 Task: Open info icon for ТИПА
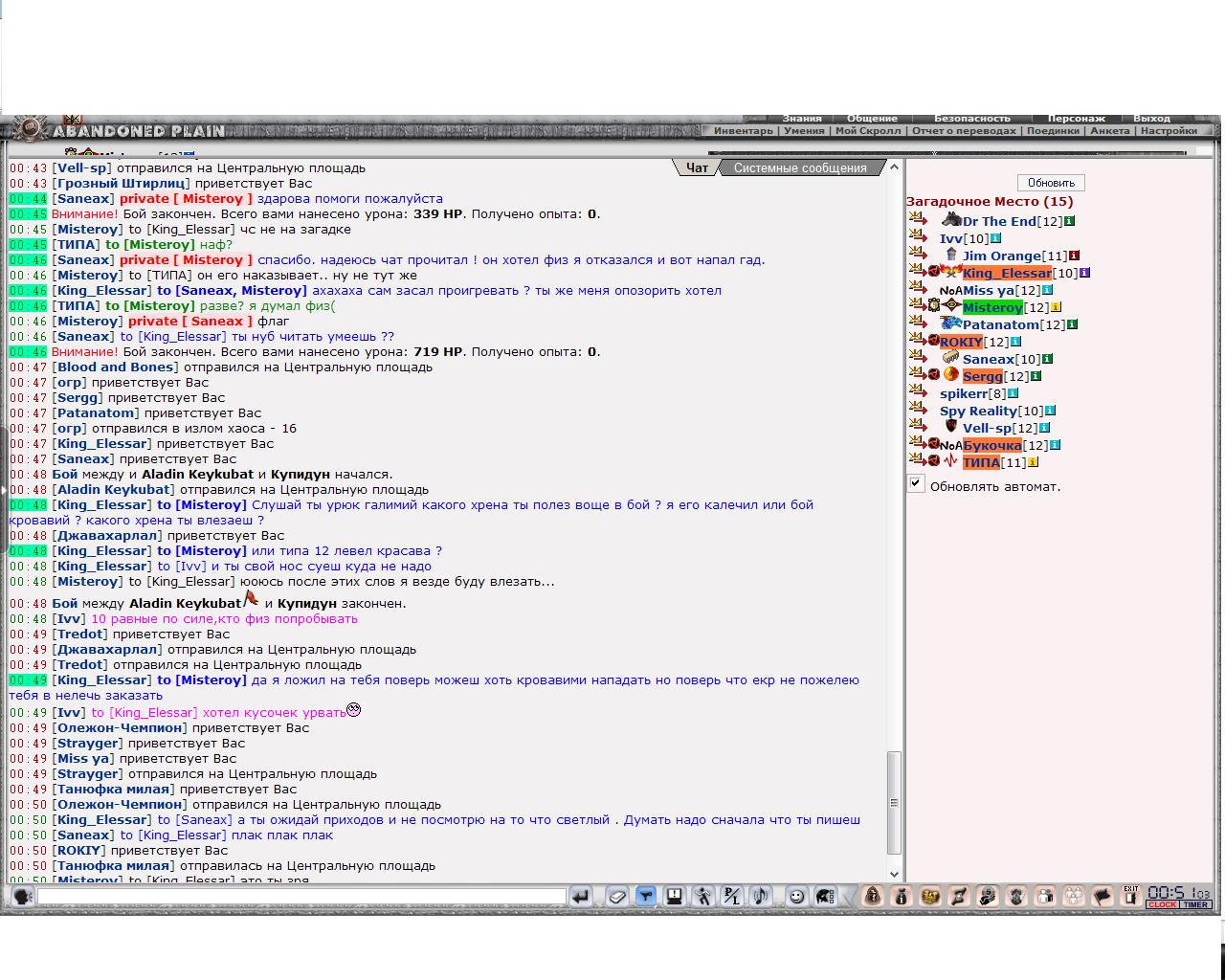click(1033, 462)
